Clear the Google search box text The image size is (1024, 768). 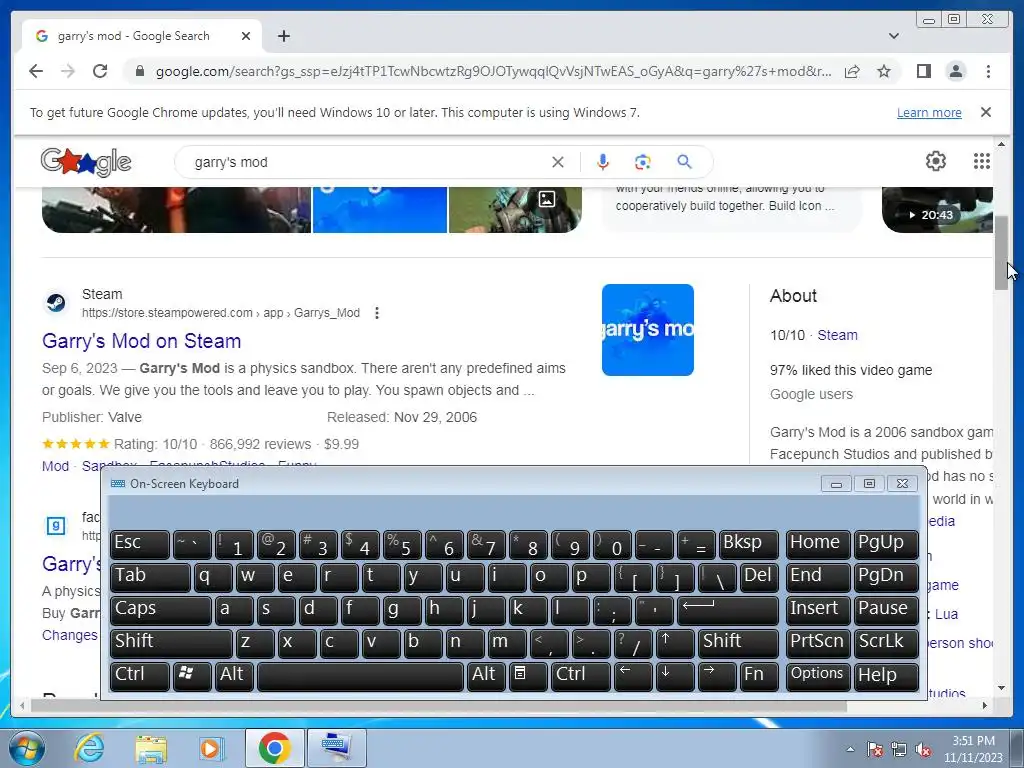(558, 162)
